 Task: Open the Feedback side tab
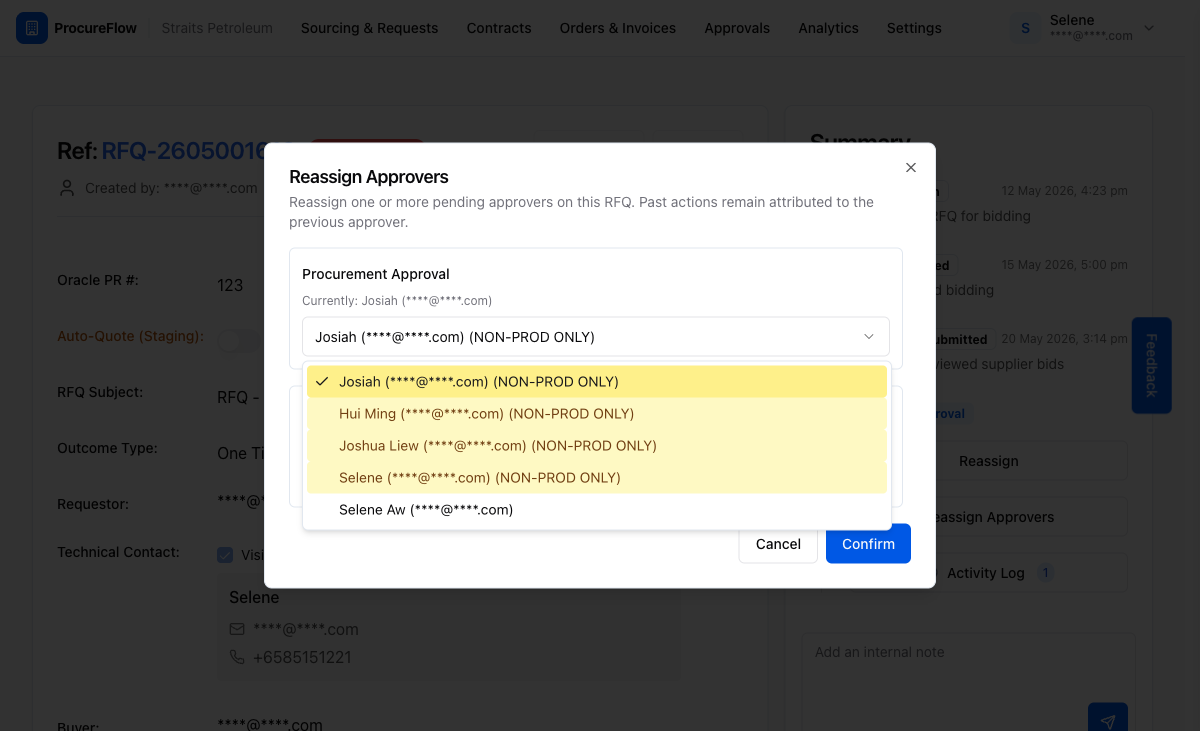point(1151,365)
